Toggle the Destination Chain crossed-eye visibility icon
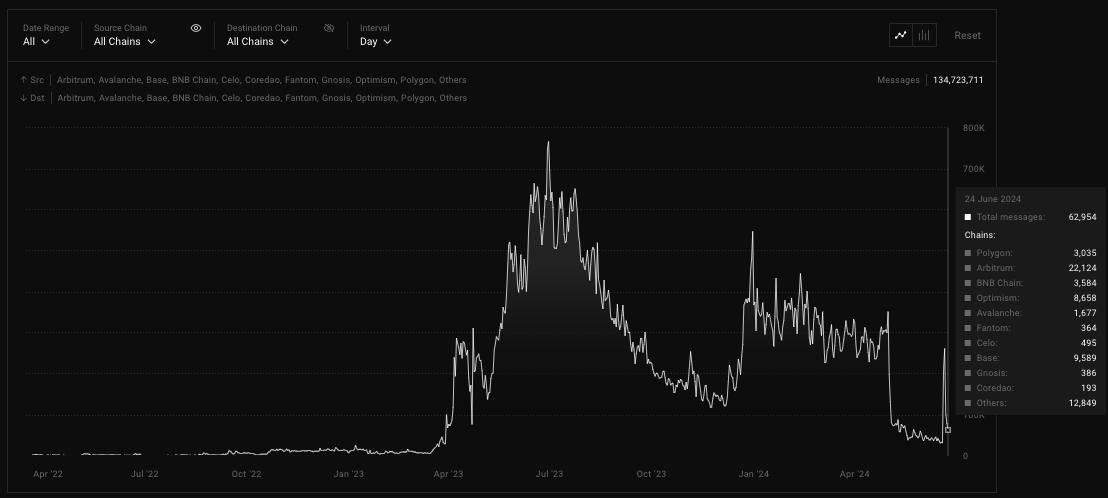 (x=329, y=28)
